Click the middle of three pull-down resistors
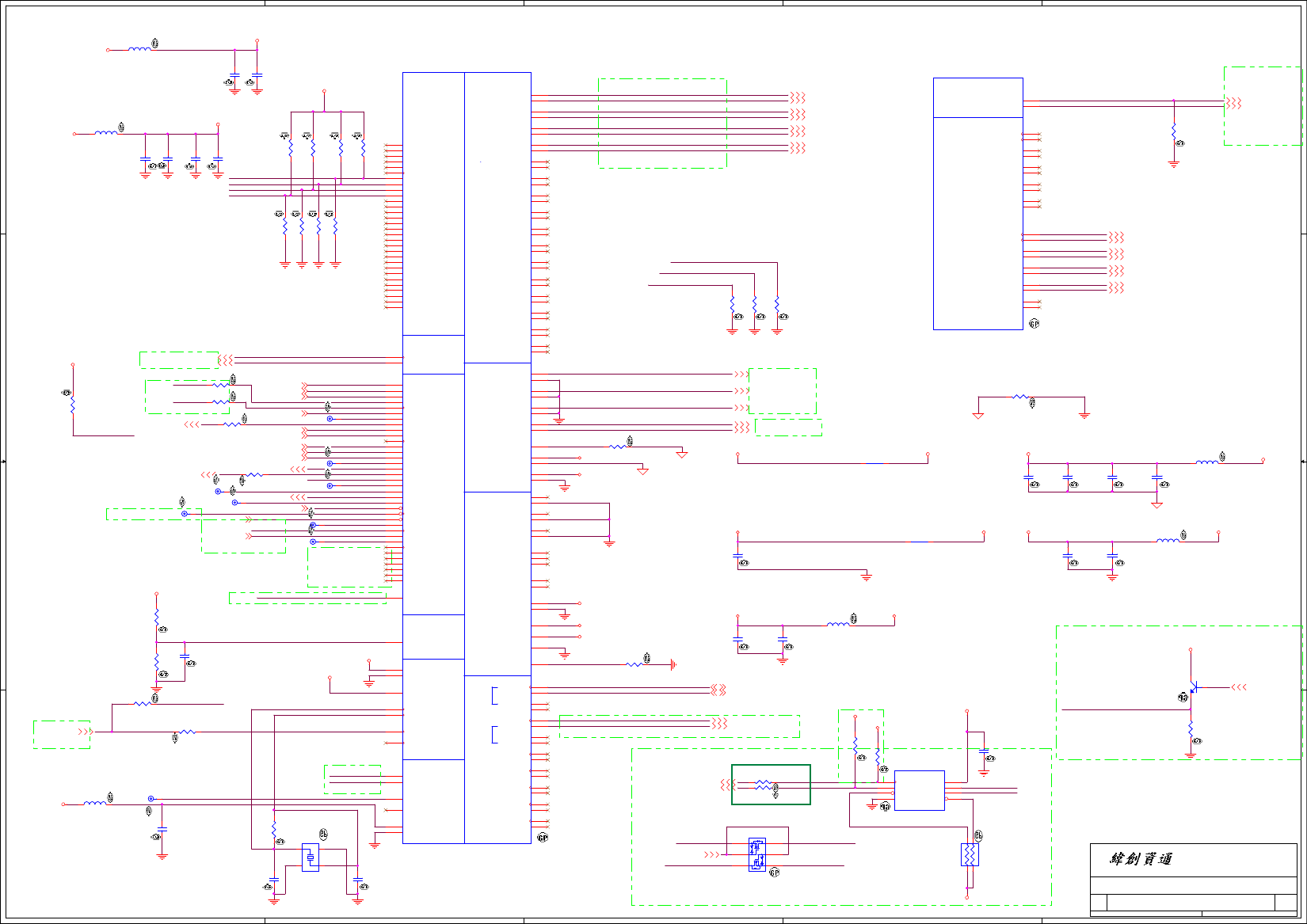1307x924 pixels. [x=755, y=306]
